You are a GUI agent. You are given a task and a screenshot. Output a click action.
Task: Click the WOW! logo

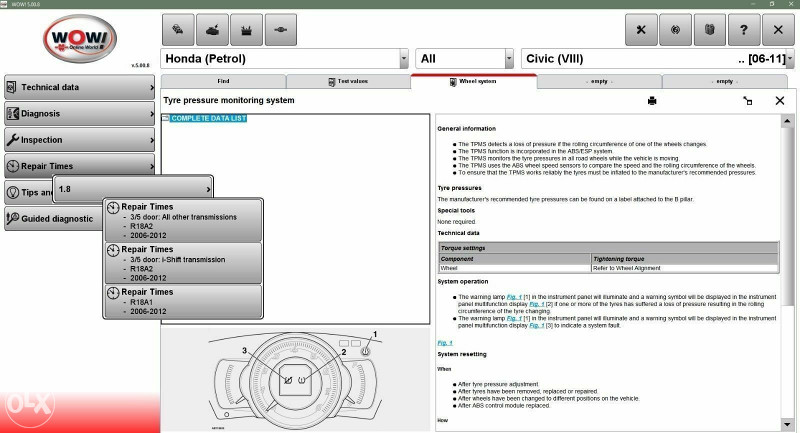coord(80,39)
